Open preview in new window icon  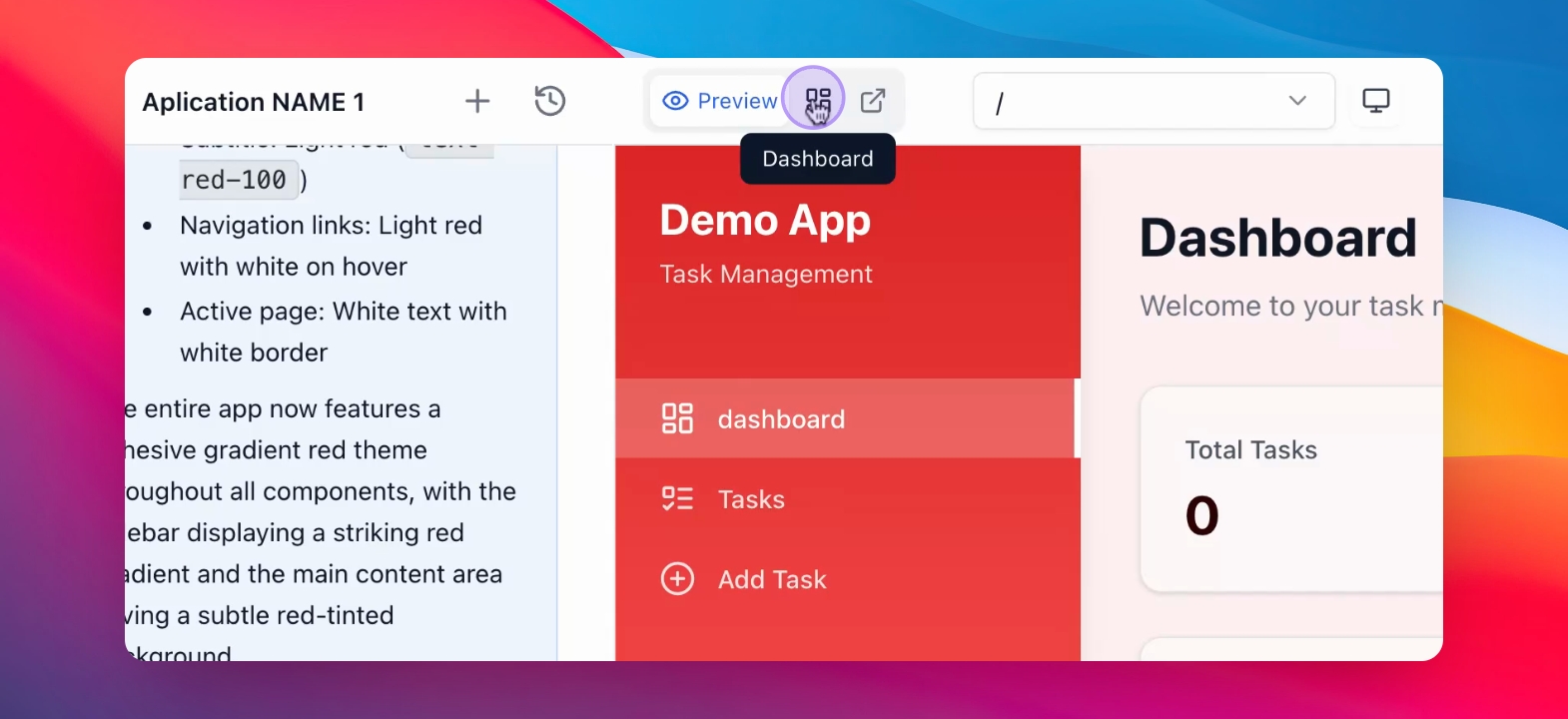(873, 101)
